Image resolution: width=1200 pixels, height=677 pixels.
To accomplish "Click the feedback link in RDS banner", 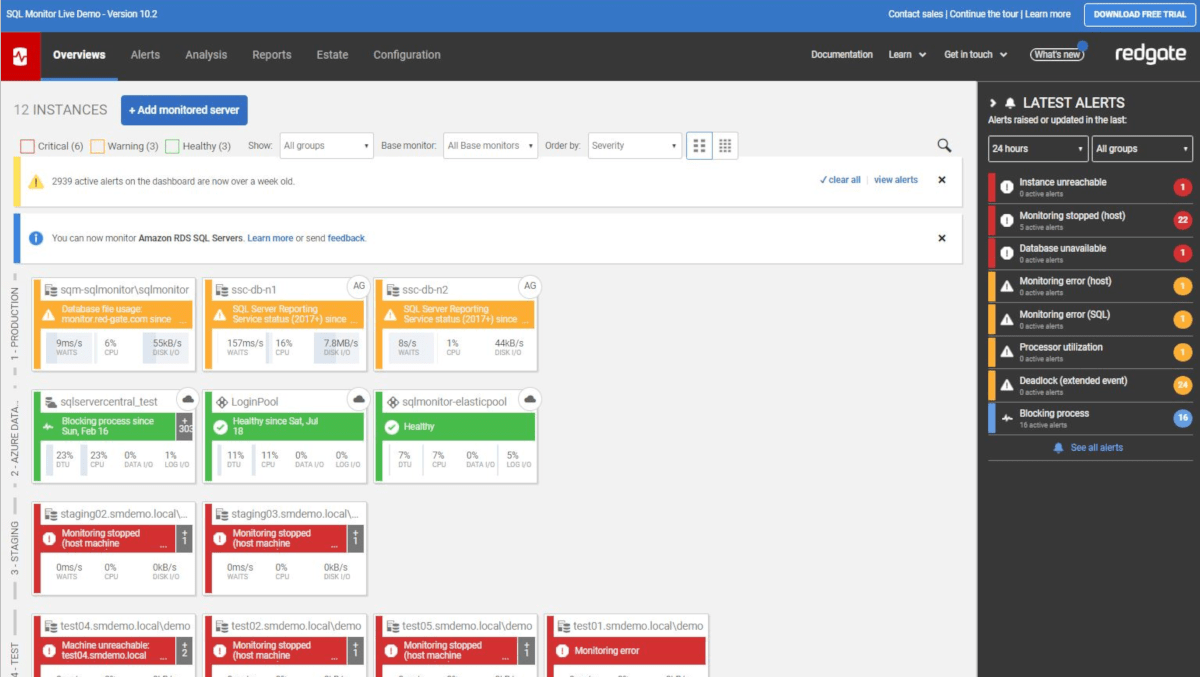I will (346, 238).
